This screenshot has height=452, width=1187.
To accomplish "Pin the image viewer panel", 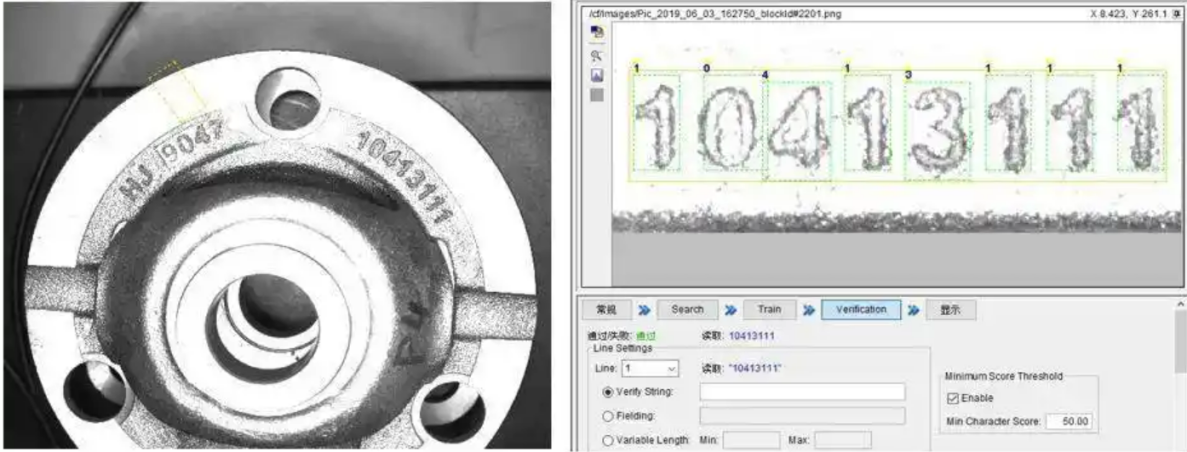I will (x=1176, y=15).
